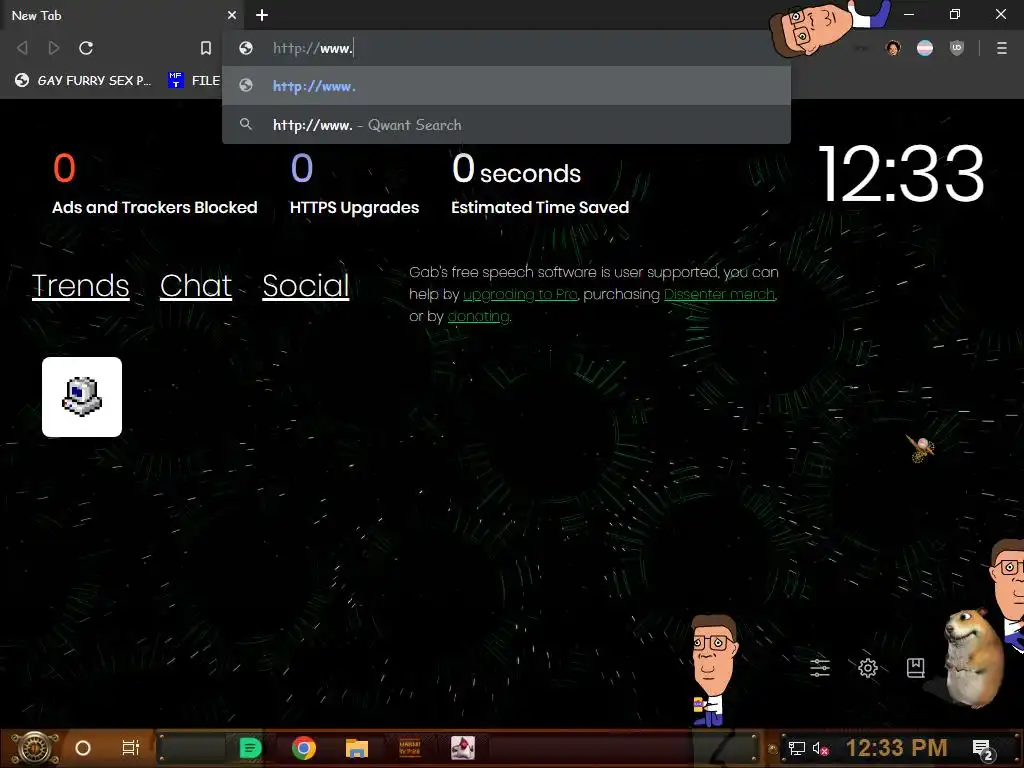The width and height of the screenshot is (1024, 768).
Task: Open the Trends link
Action: point(80,285)
